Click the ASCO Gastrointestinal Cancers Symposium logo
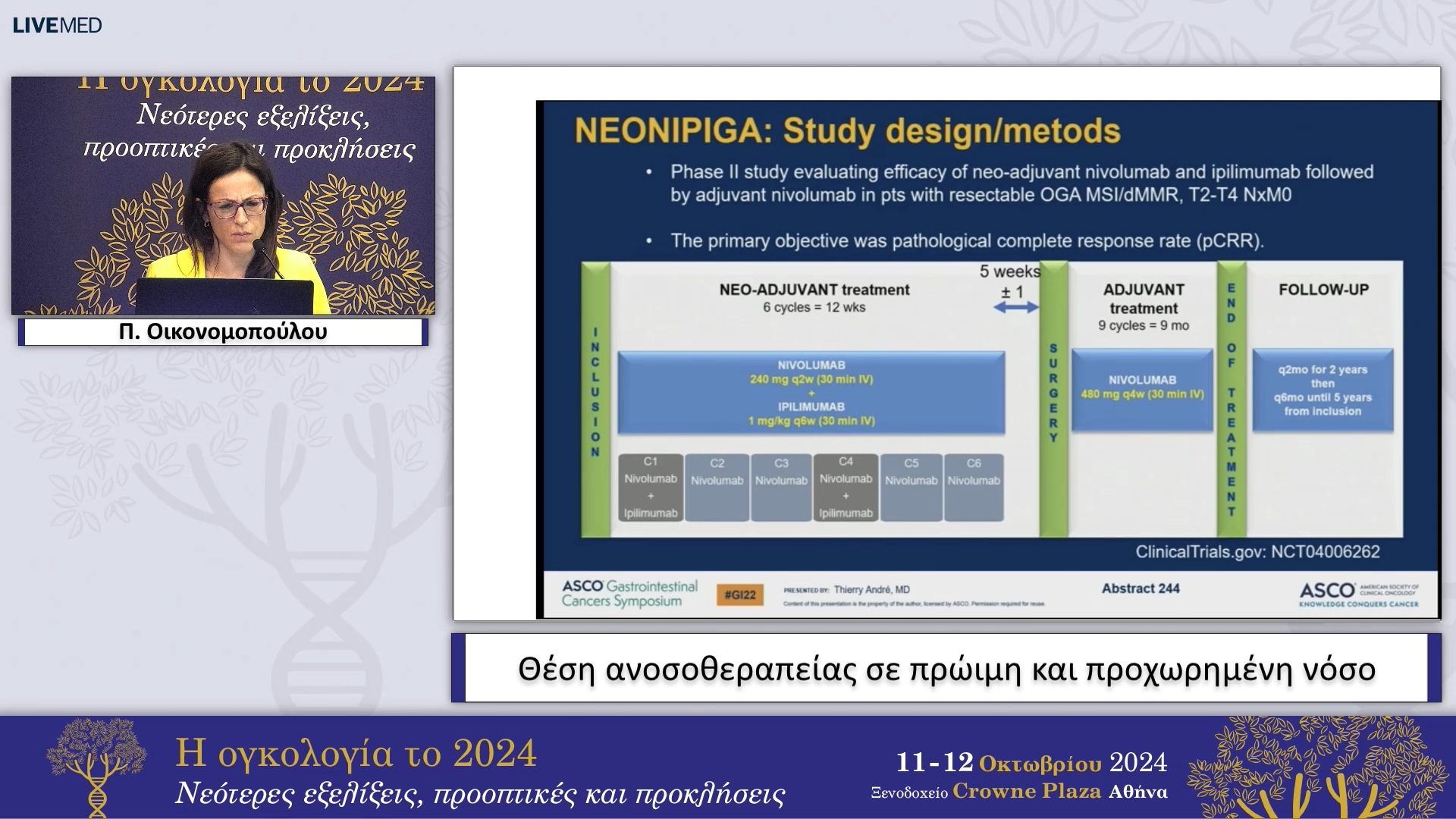The width and height of the screenshot is (1456, 819). 629,594
